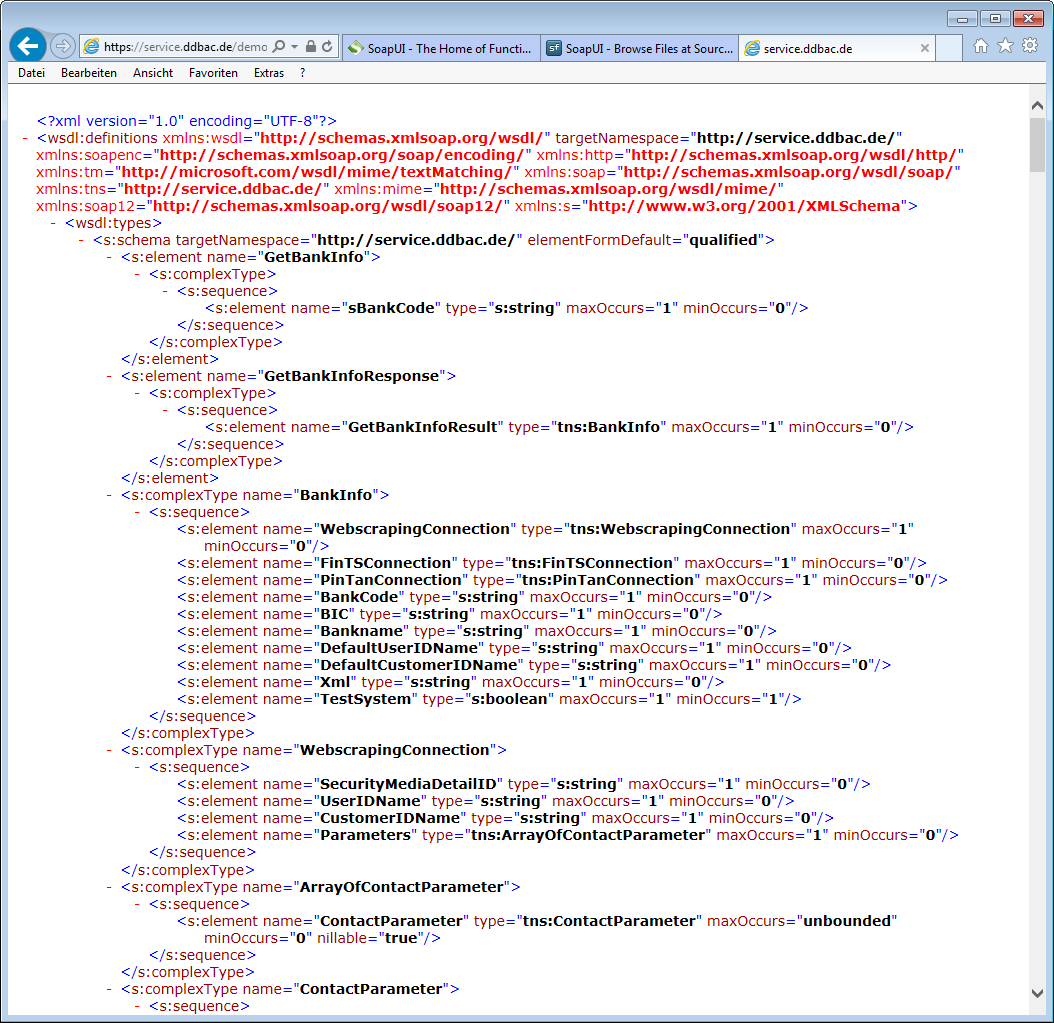
Task: Open the Home page icon
Action: point(981,46)
